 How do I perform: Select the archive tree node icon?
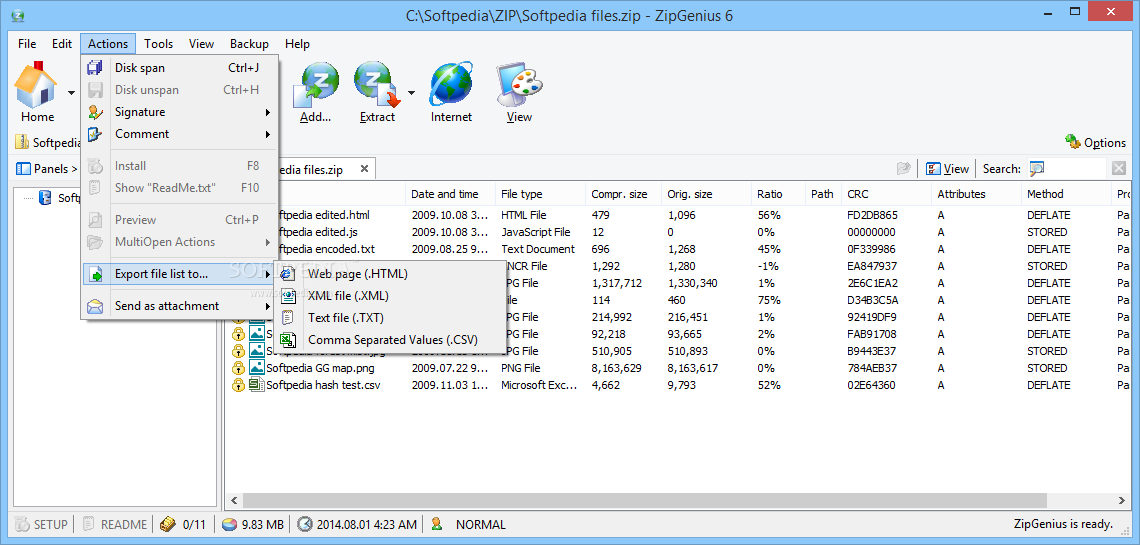[45, 198]
